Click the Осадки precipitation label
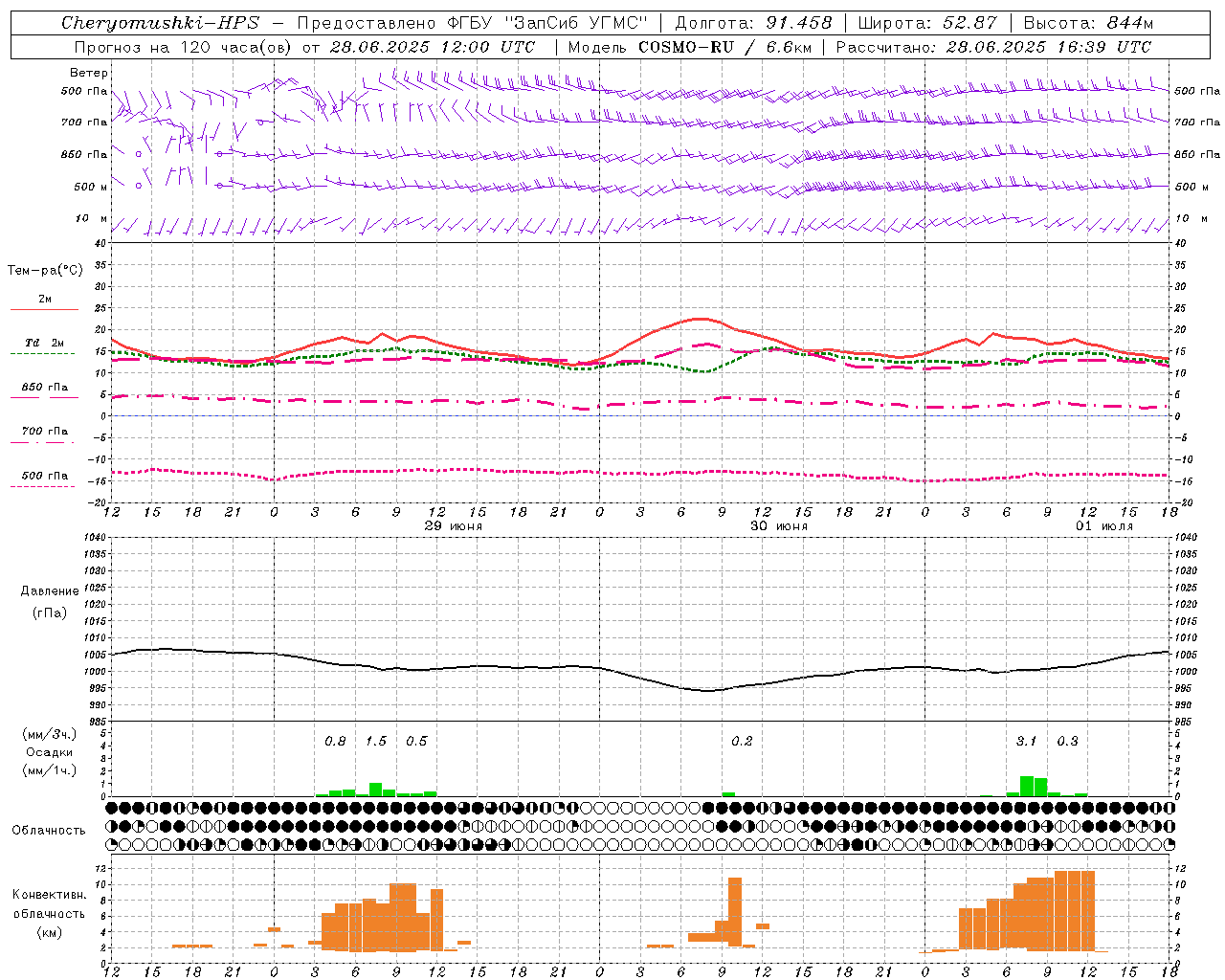Screen dimensions: 1225x980 tap(49, 752)
